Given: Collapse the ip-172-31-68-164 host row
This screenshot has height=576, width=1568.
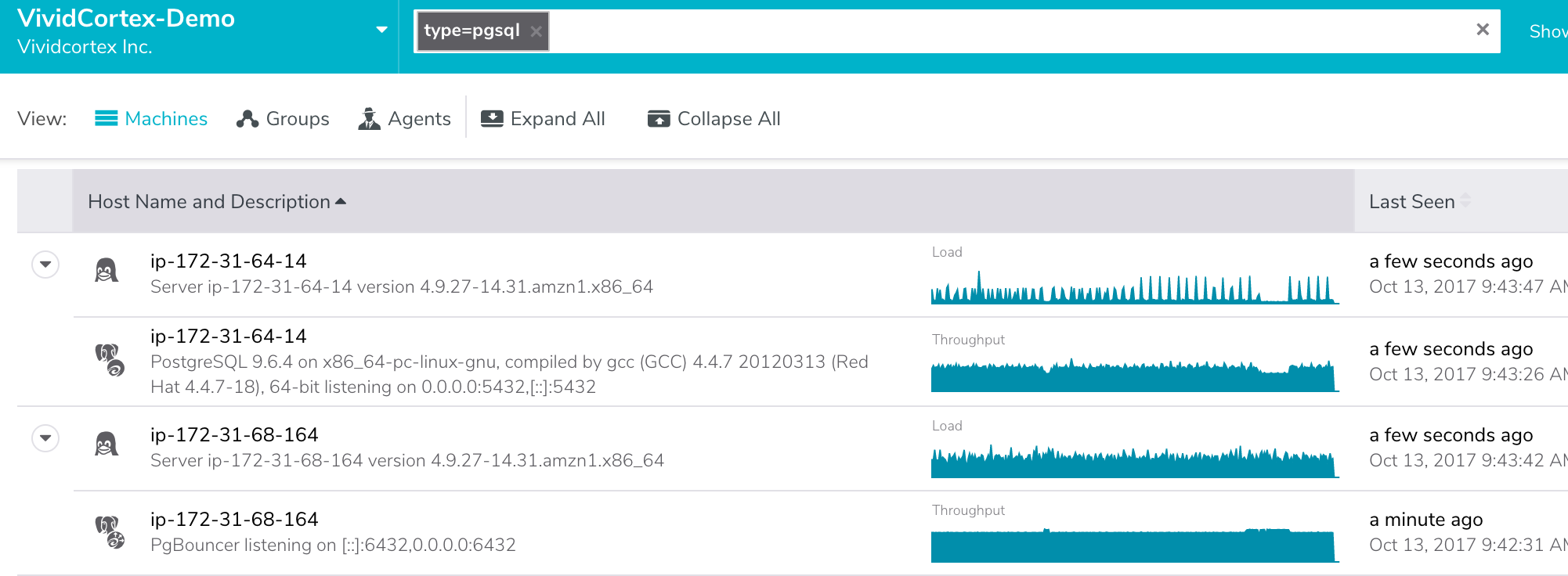Looking at the screenshot, I should pyautogui.click(x=45, y=438).
